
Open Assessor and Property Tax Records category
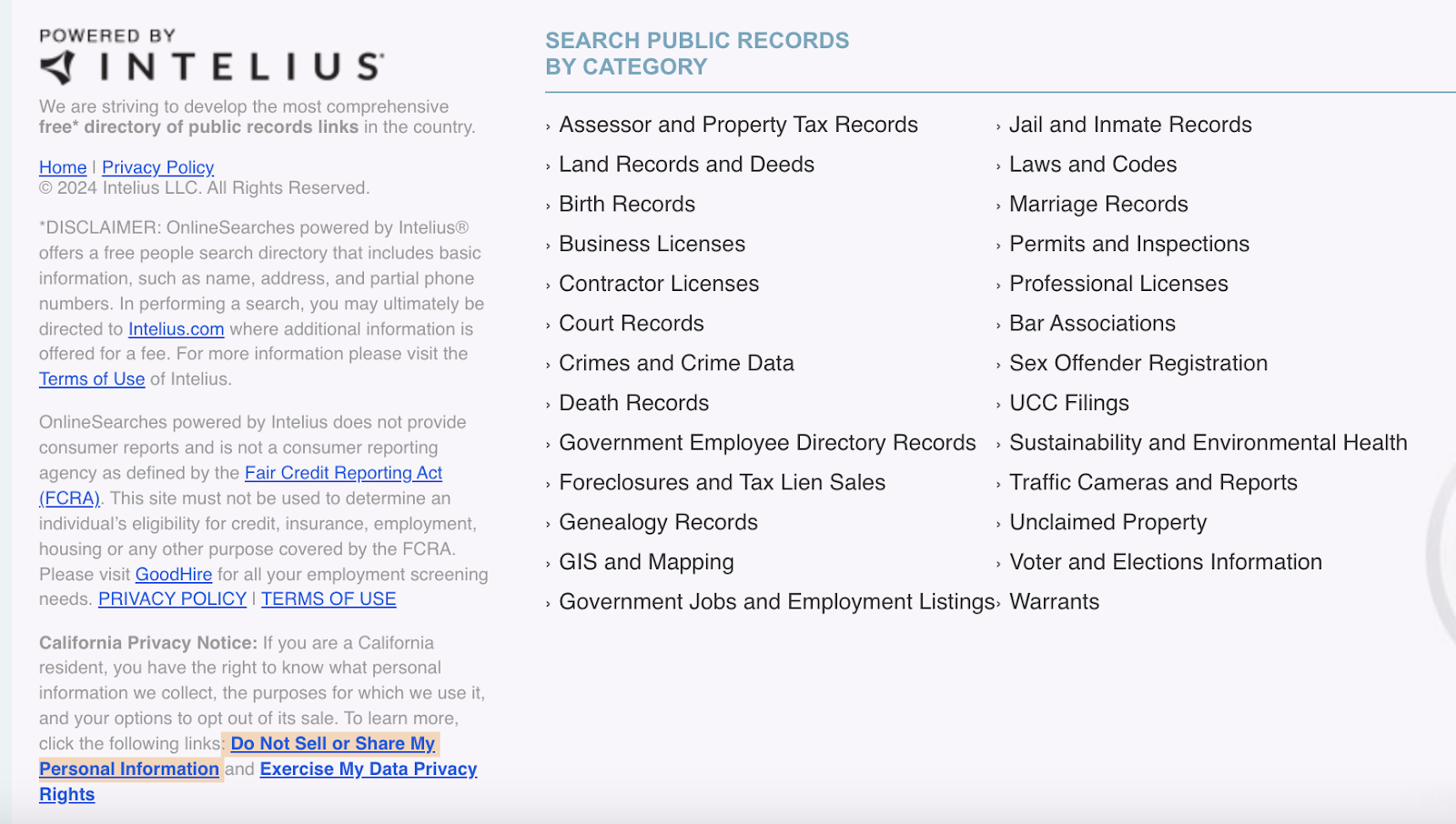tap(738, 125)
